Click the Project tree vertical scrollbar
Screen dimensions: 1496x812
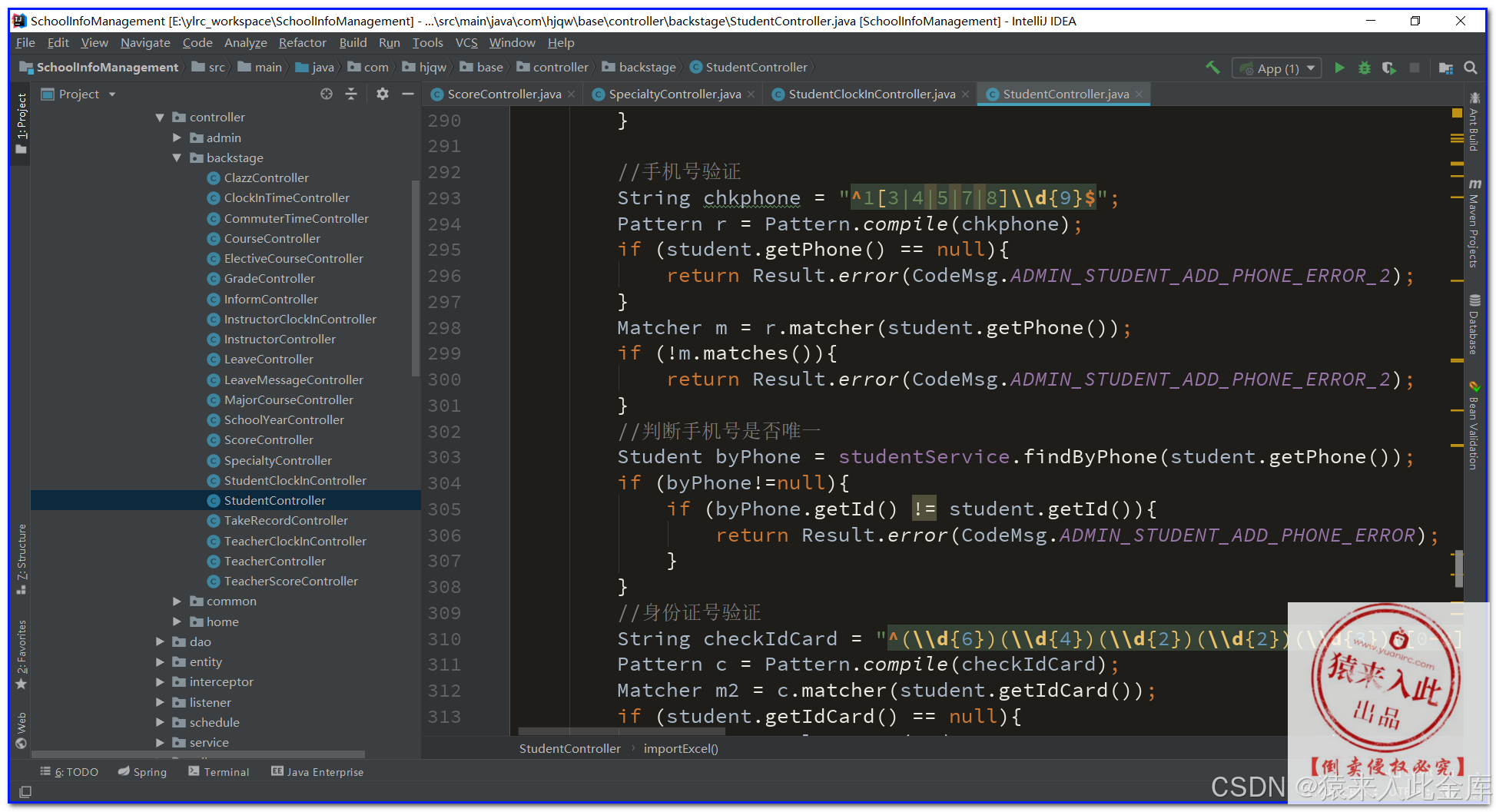click(416, 280)
